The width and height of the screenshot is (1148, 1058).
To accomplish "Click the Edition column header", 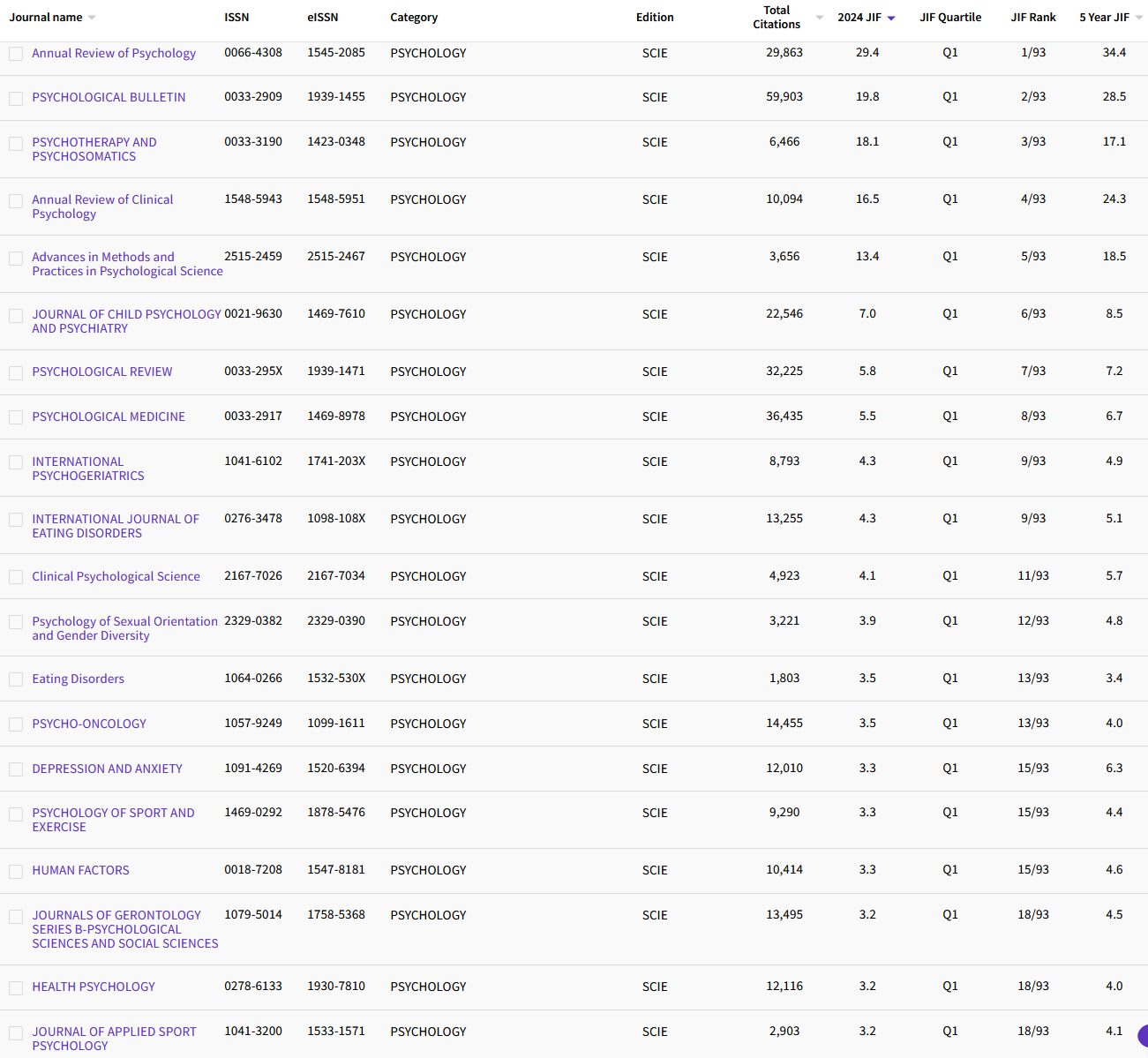I will point(654,18).
